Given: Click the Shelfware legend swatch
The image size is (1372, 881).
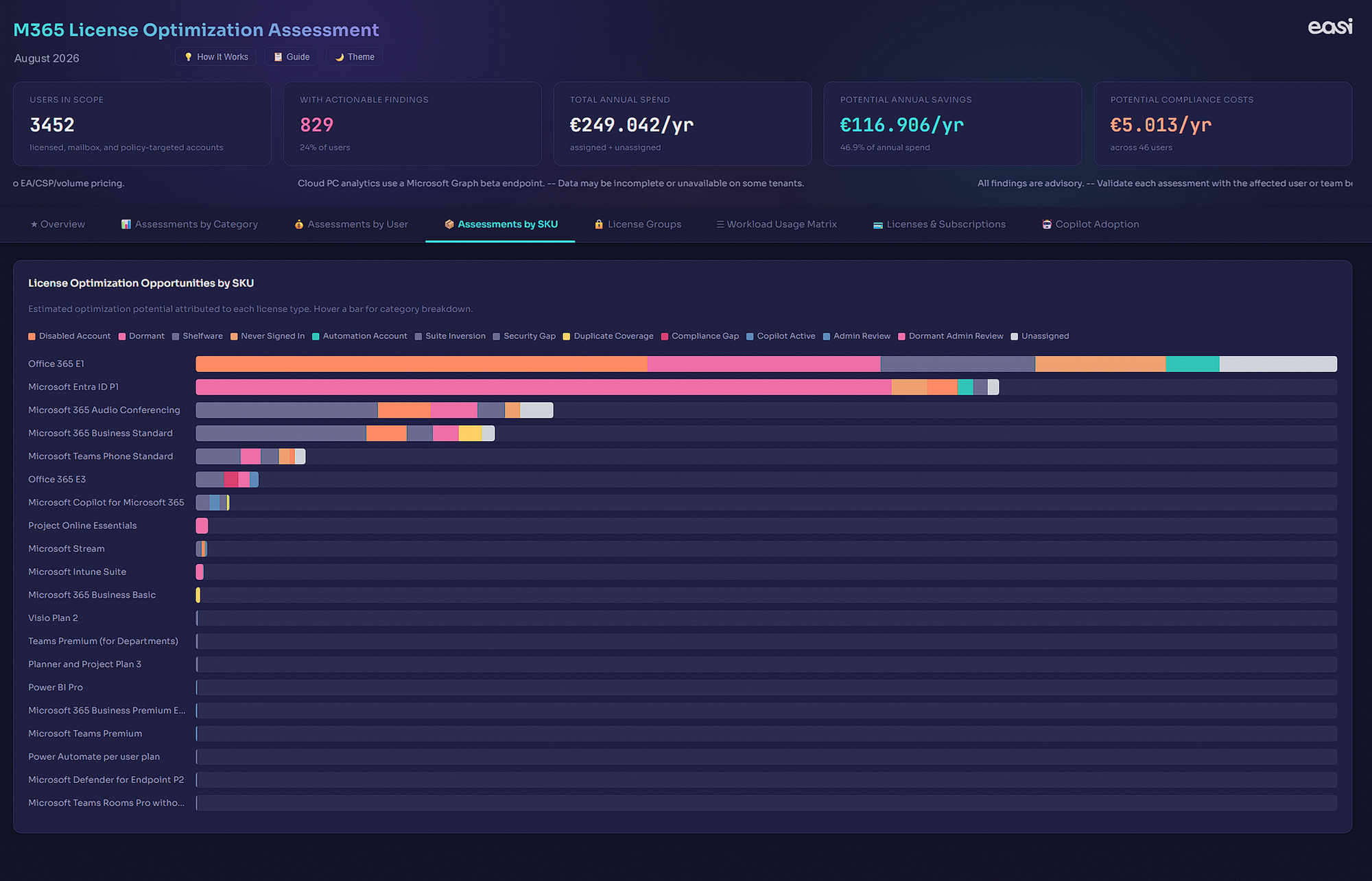Looking at the screenshot, I should (176, 336).
